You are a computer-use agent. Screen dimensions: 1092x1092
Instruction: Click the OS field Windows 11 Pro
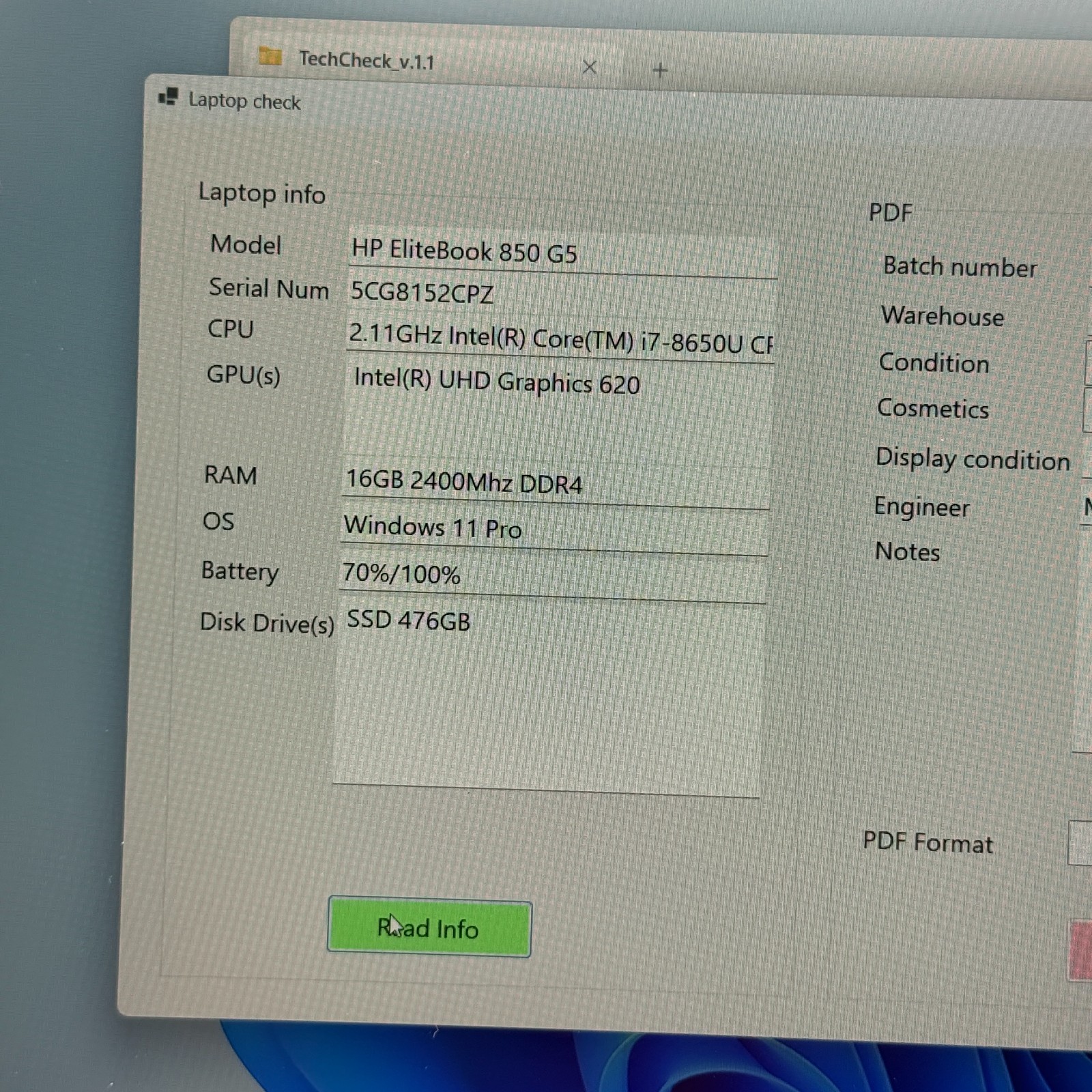click(x=554, y=529)
